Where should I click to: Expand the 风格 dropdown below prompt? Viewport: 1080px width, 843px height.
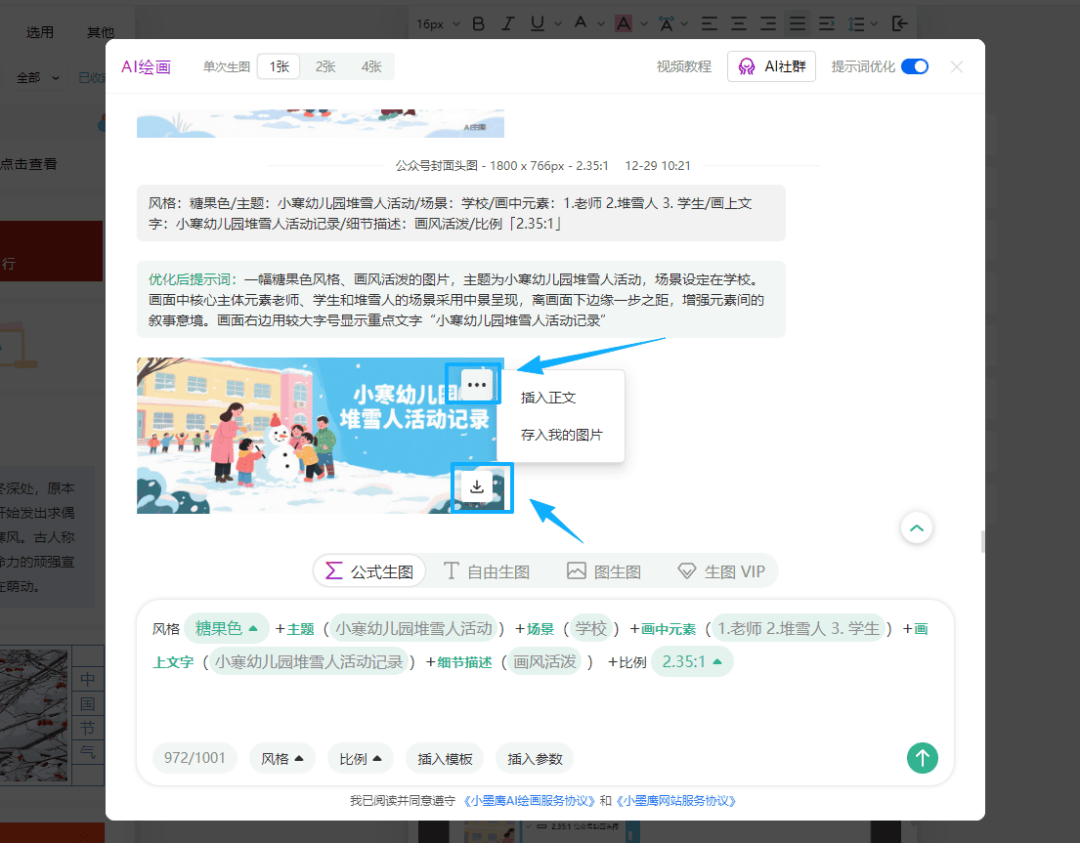click(x=282, y=758)
